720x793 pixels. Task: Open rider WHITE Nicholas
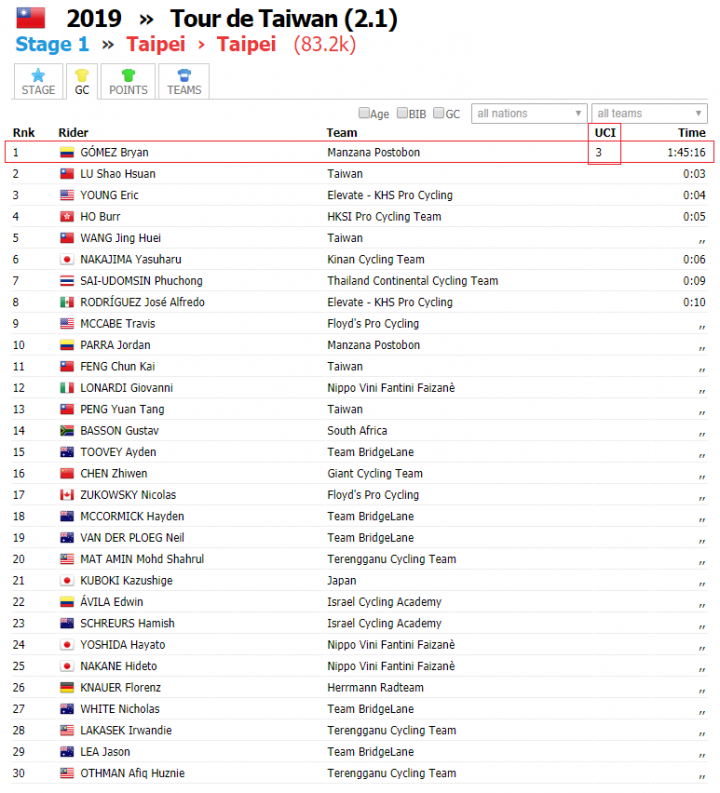(x=120, y=709)
